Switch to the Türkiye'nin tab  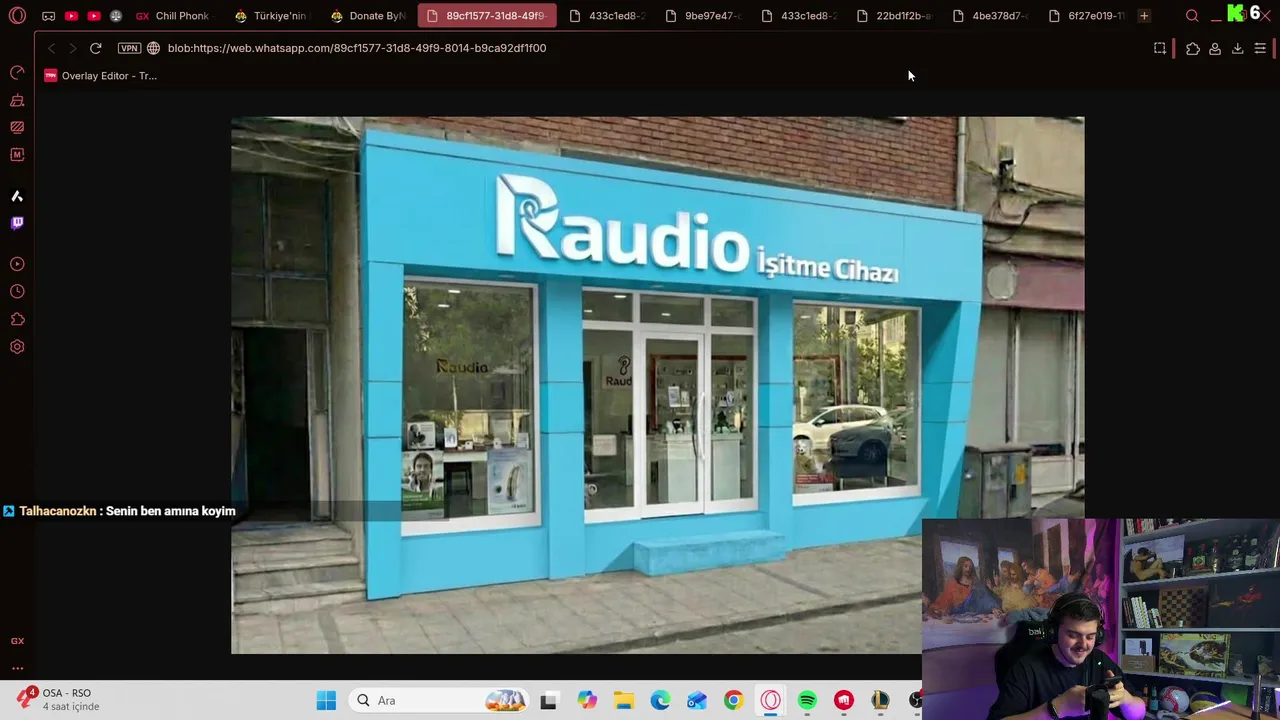click(271, 16)
